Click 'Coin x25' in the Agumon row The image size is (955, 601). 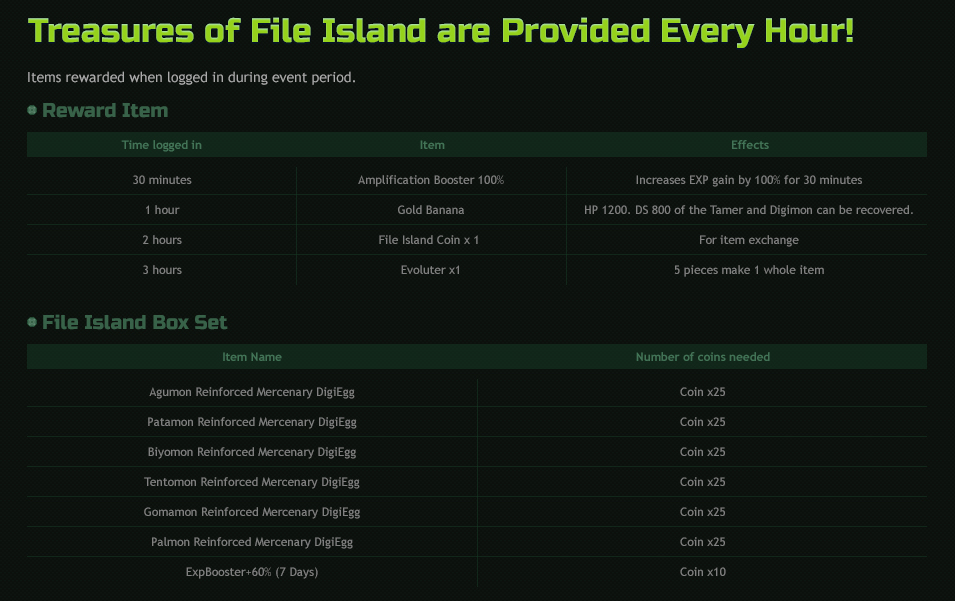pos(702,392)
